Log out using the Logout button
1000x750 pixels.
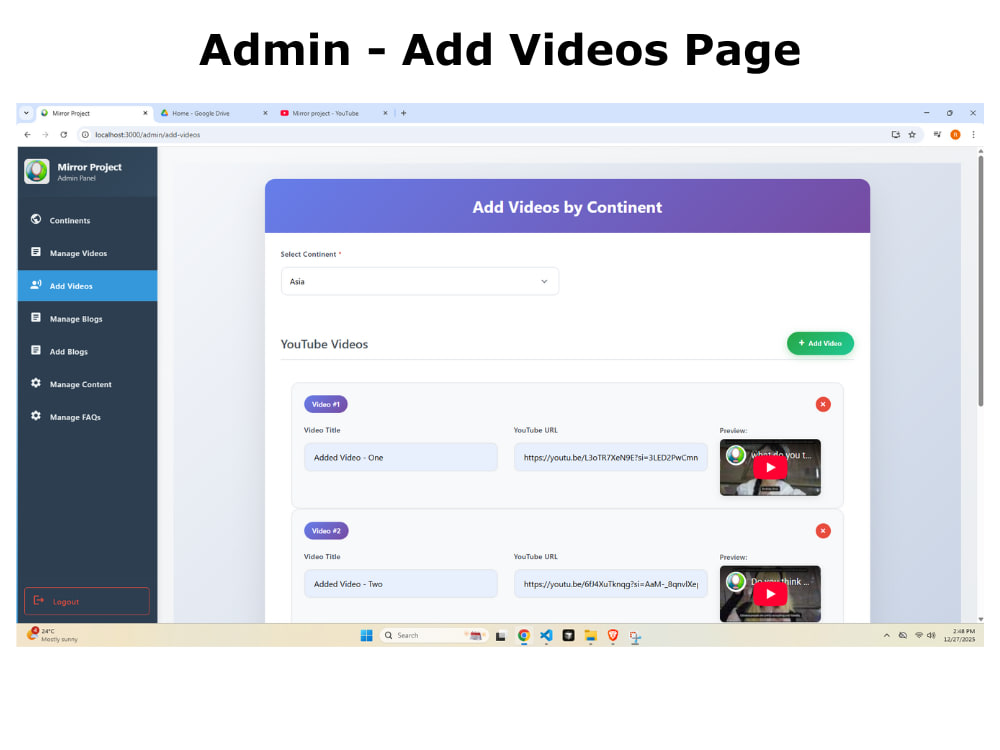(x=87, y=601)
